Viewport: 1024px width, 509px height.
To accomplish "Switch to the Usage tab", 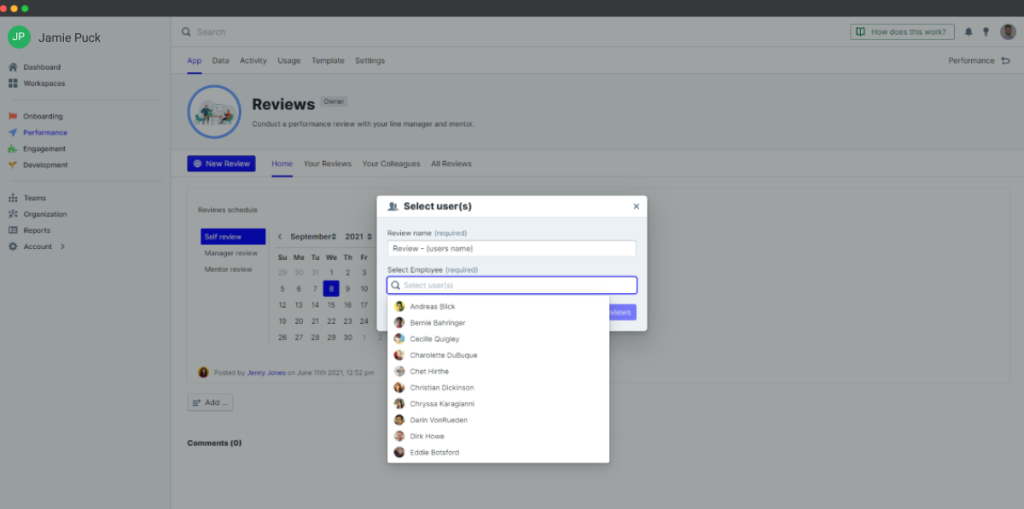I will point(289,61).
